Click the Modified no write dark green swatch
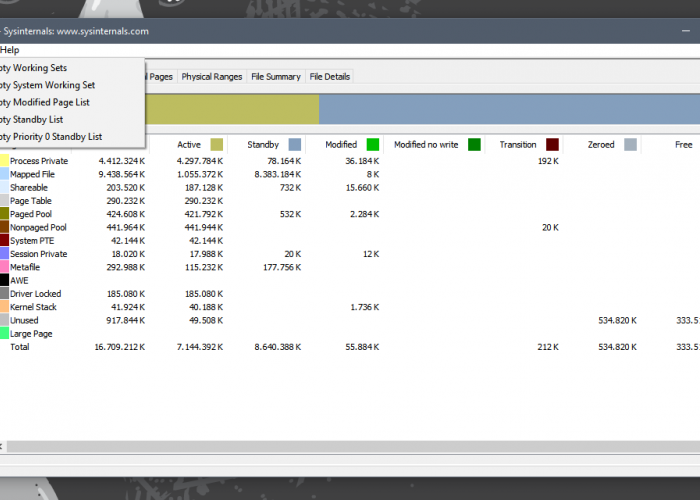This screenshot has width=700, height=500. coord(475,145)
